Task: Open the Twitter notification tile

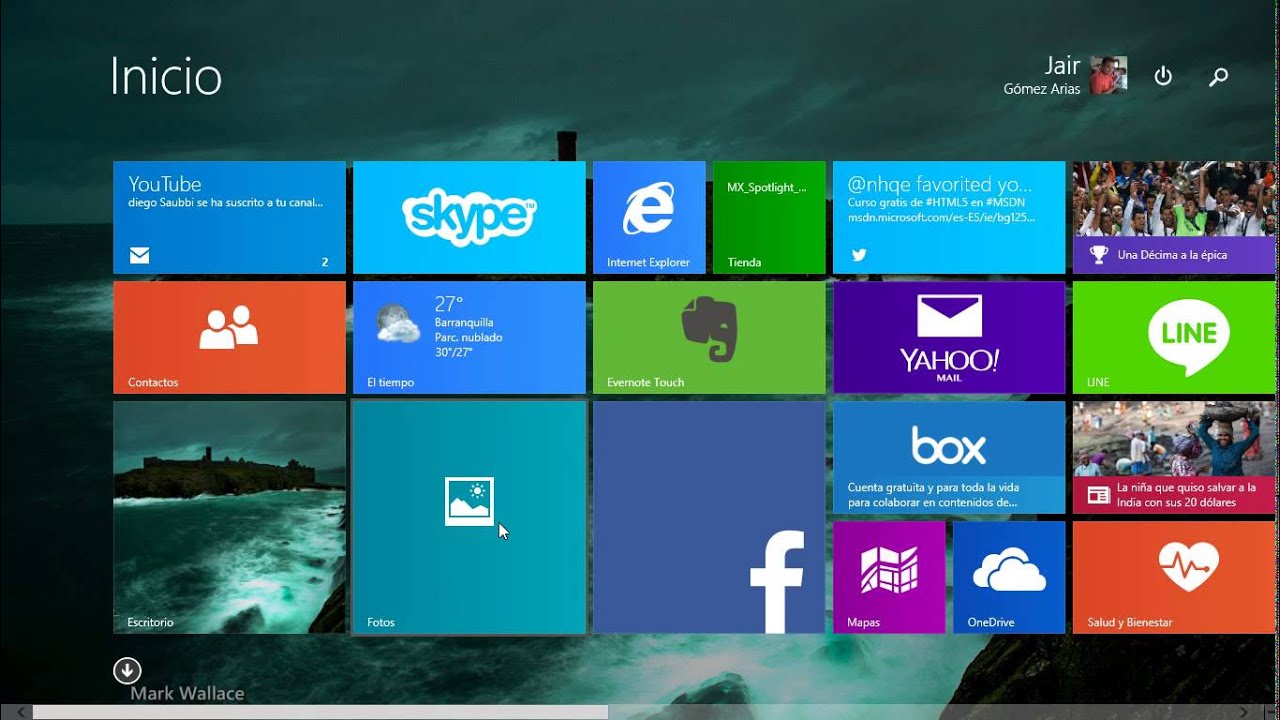Action: point(949,217)
